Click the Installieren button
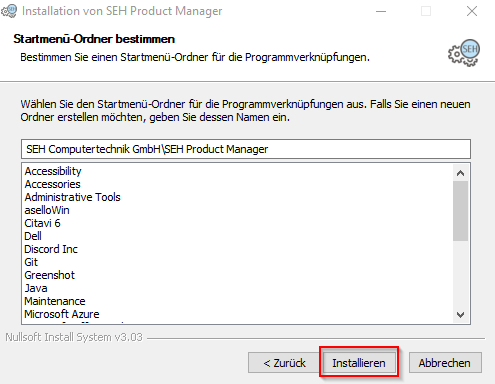This screenshot has height=384, width=495. 359,363
